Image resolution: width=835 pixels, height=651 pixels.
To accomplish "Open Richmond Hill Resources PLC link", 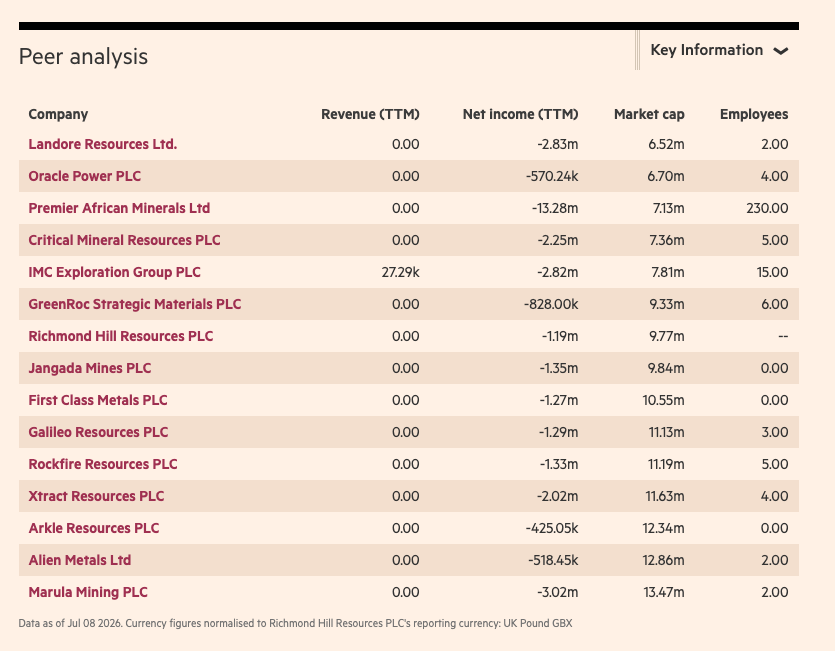I will [121, 336].
